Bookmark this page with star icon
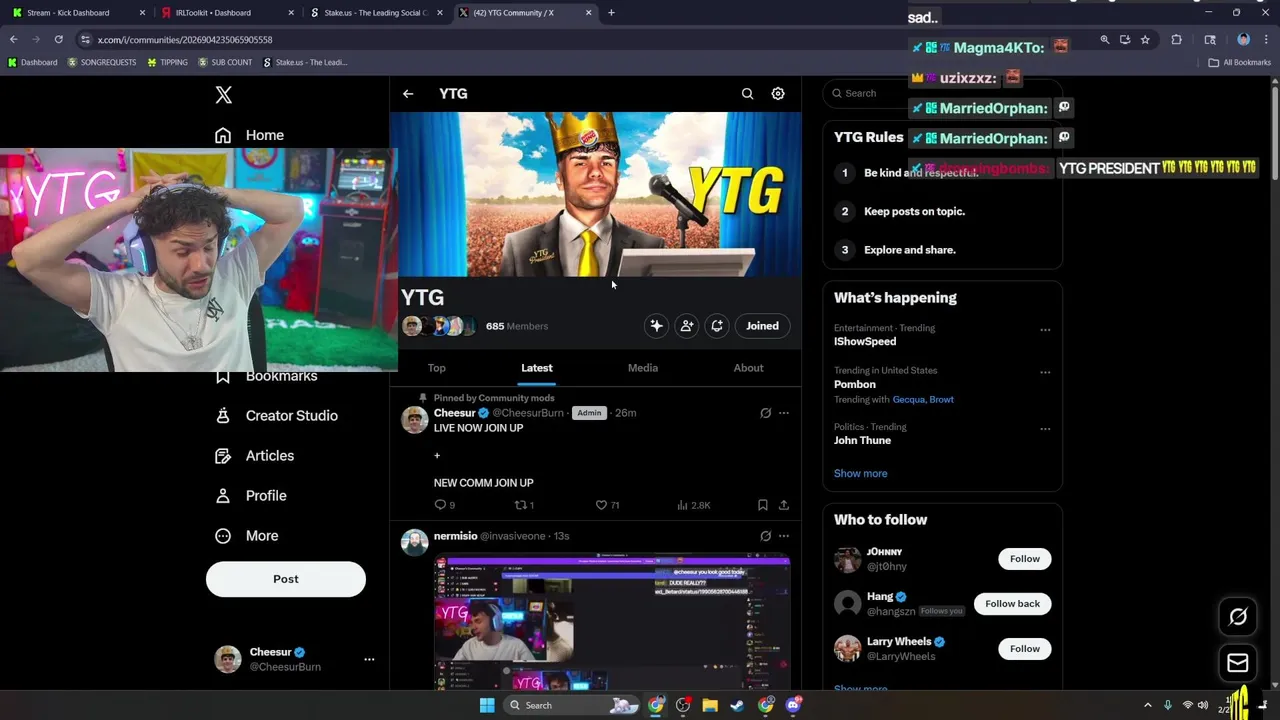This screenshot has width=1280, height=720. click(1145, 39)
